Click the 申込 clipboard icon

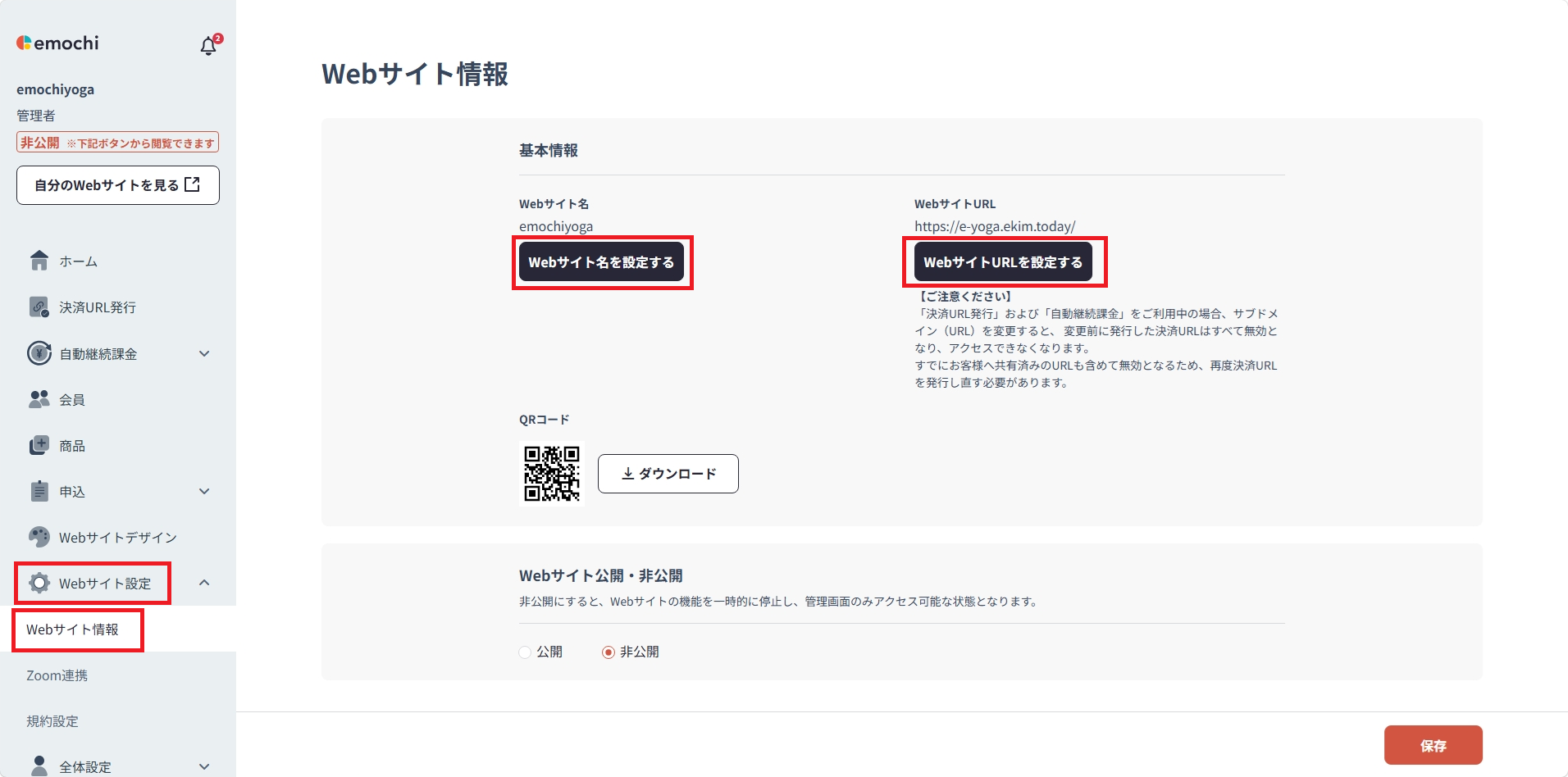click(x=39, y=491)
